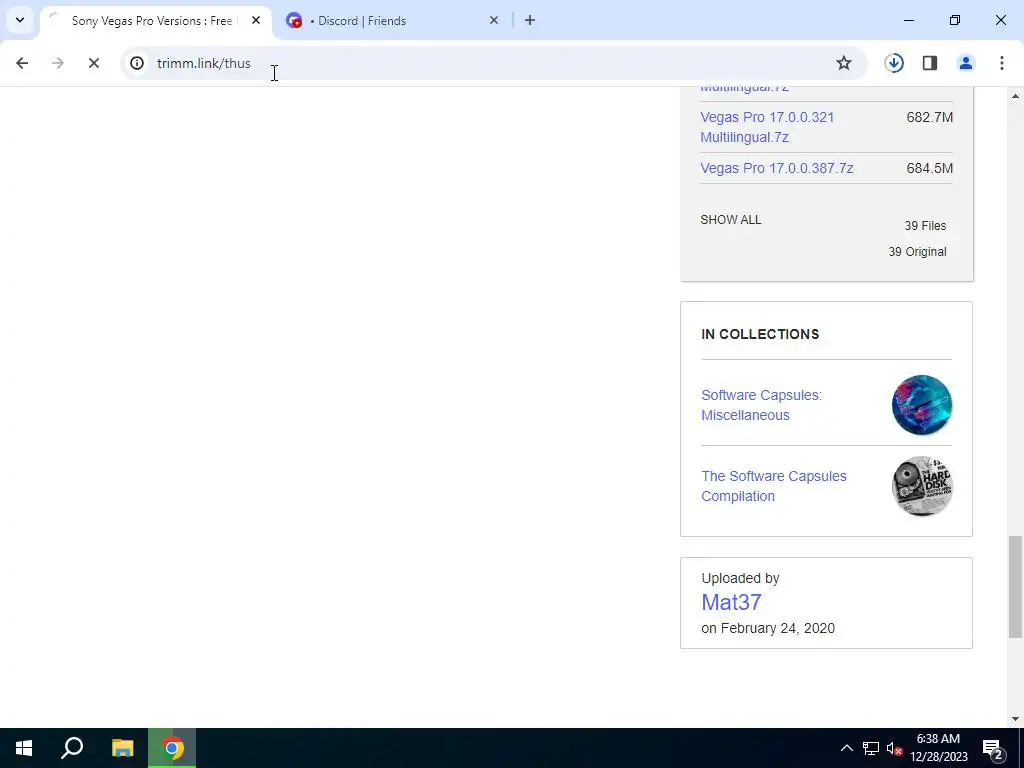Open the Windows Start menu
The height and width of the screenshot is (768, 1024).
point(24,748)
